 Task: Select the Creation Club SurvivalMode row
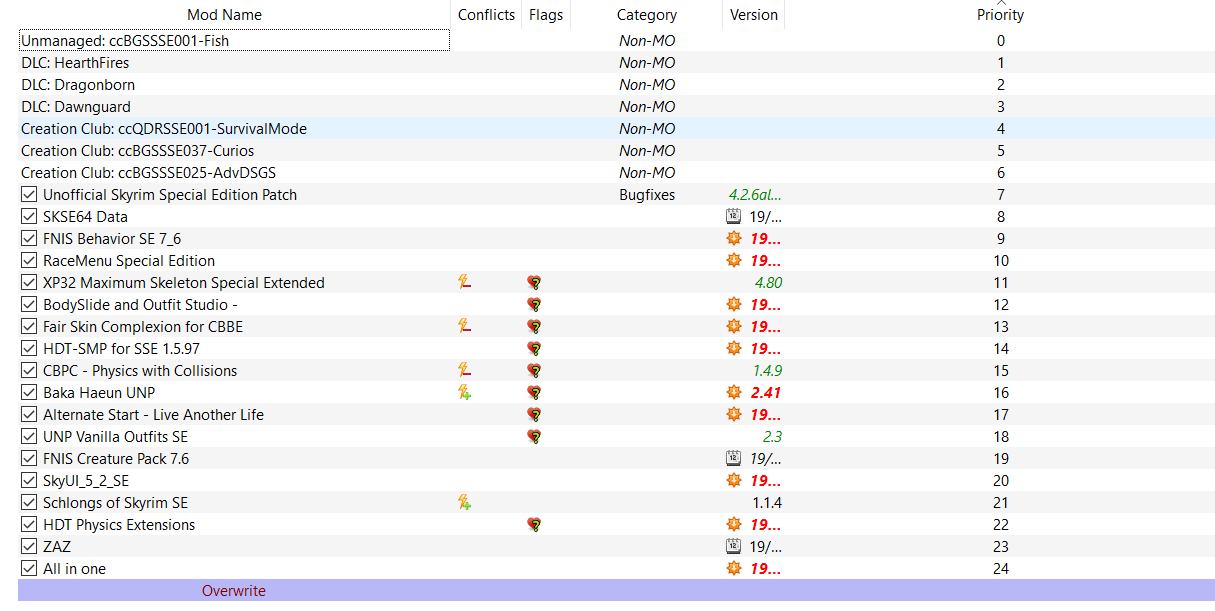(164, 129)
